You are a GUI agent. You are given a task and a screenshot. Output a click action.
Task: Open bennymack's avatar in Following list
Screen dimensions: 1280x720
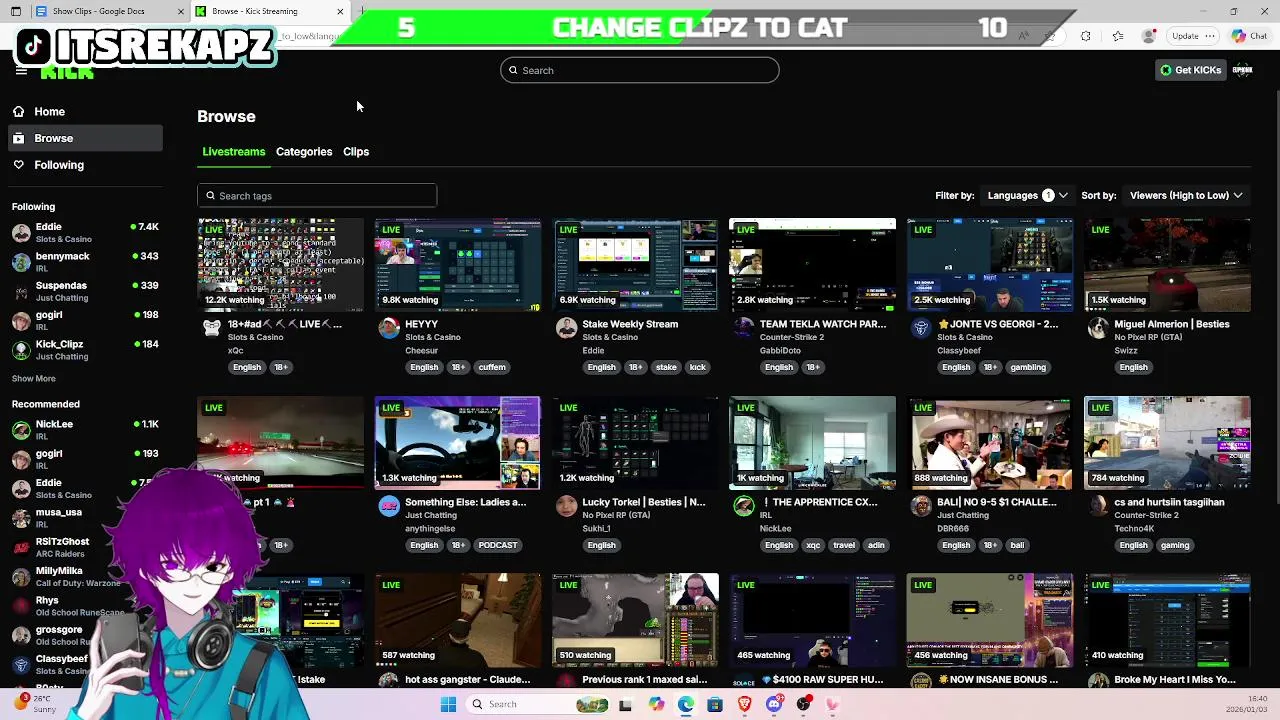point(21,262)
